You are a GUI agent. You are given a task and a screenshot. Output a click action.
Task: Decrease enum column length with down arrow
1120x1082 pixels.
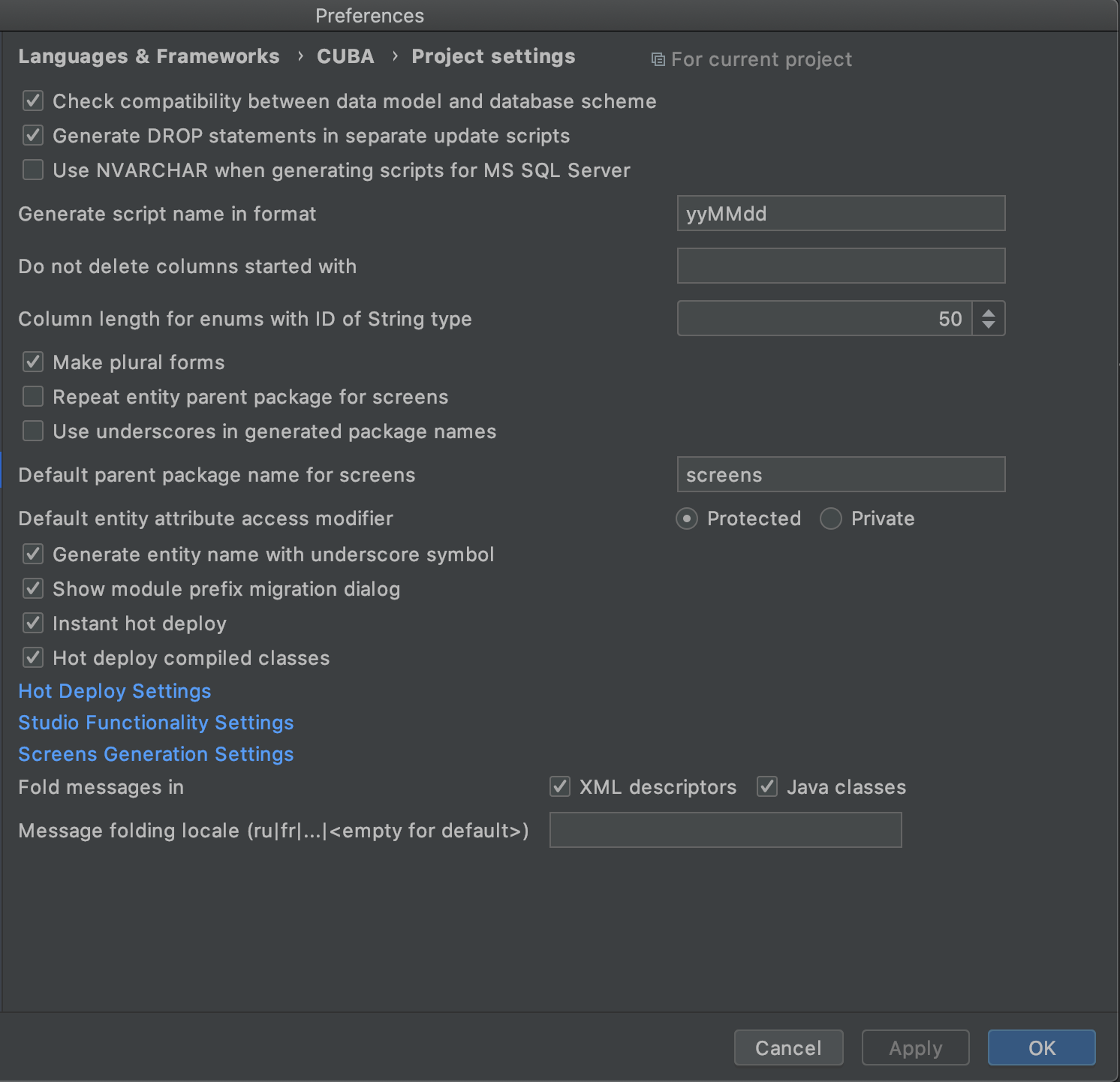(x=989, y=325)
